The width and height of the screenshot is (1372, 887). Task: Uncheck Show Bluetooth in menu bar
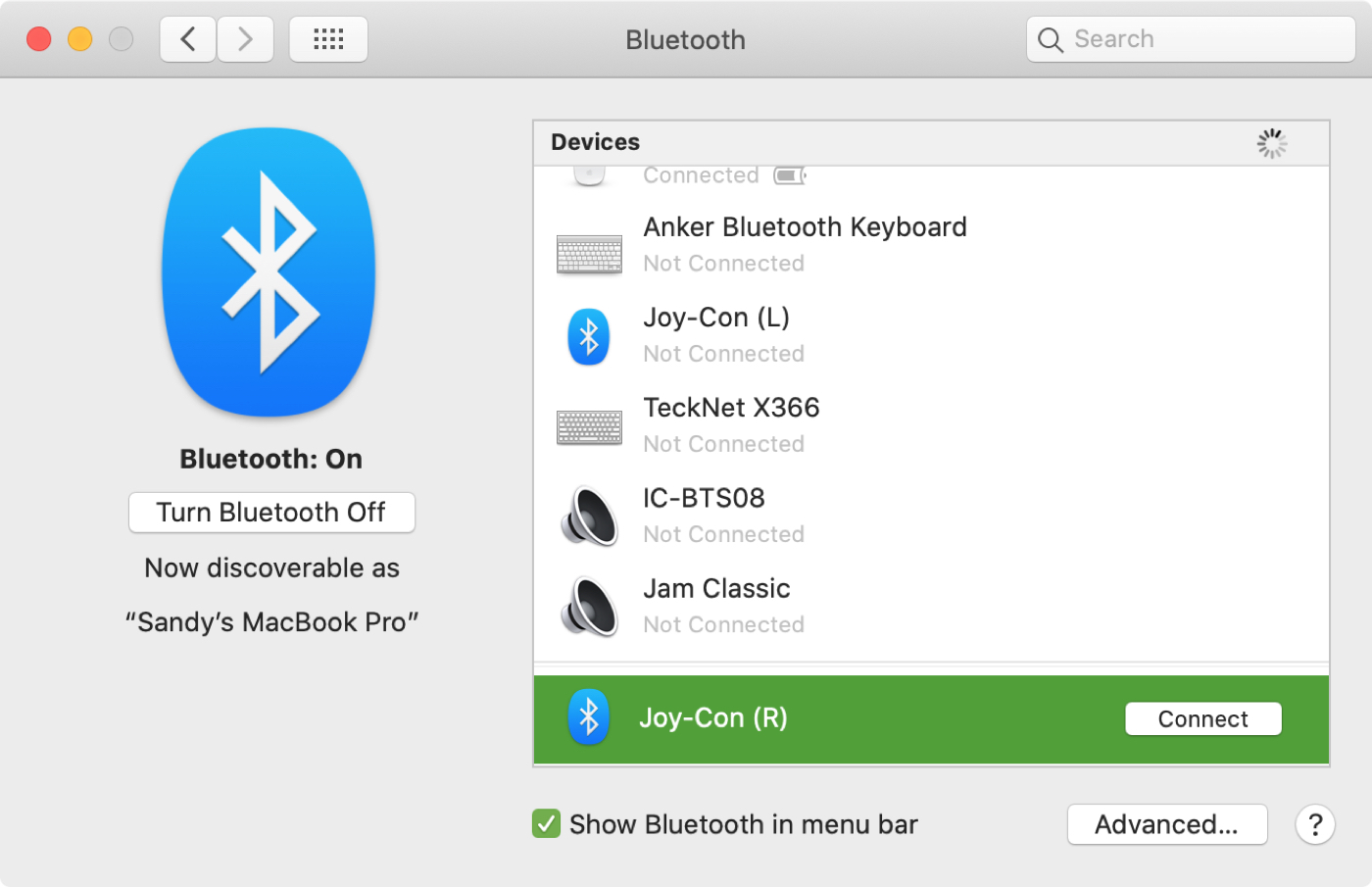click(x=546, y=823)
